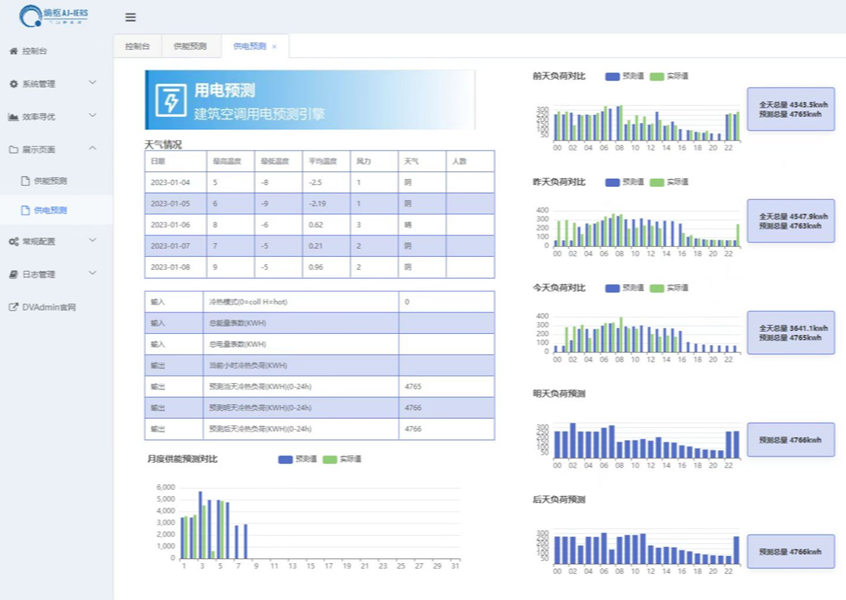The height and width of the screenshot is (600, 846).
Task: Switch to the 控制台 tab
Action: tap(137, 46)
